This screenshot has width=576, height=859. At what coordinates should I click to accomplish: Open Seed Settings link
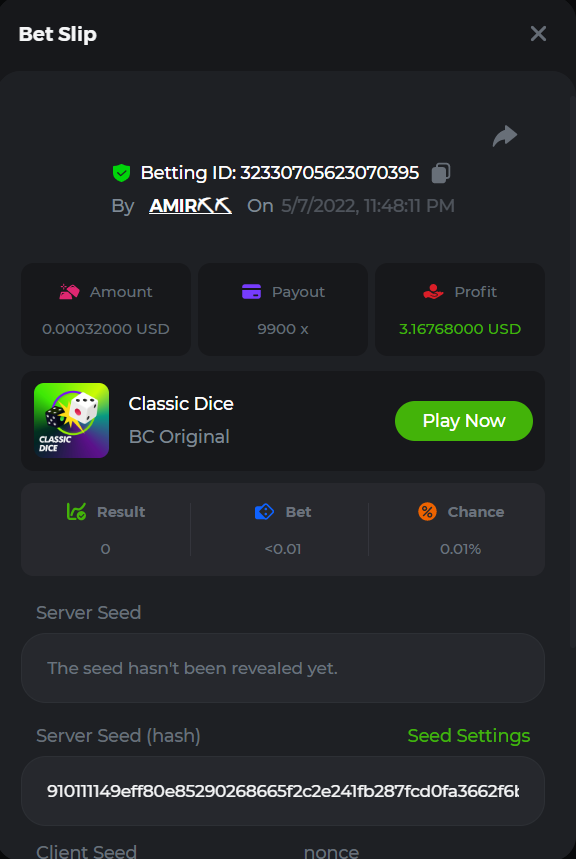(469, 735)
